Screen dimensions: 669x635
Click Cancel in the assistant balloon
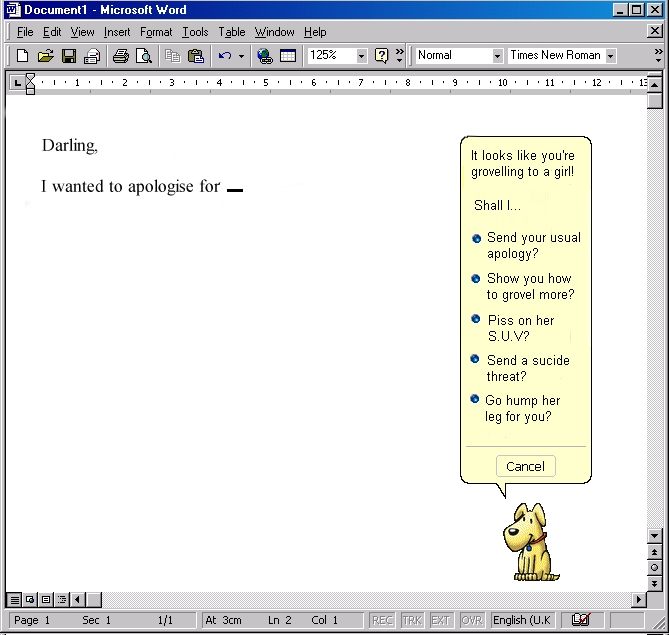point(526,466)
